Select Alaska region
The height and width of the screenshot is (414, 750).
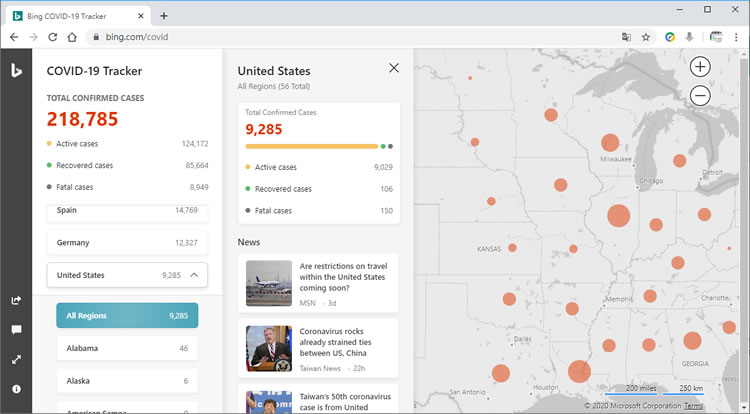pyautogui.click(x=127, y=381)
